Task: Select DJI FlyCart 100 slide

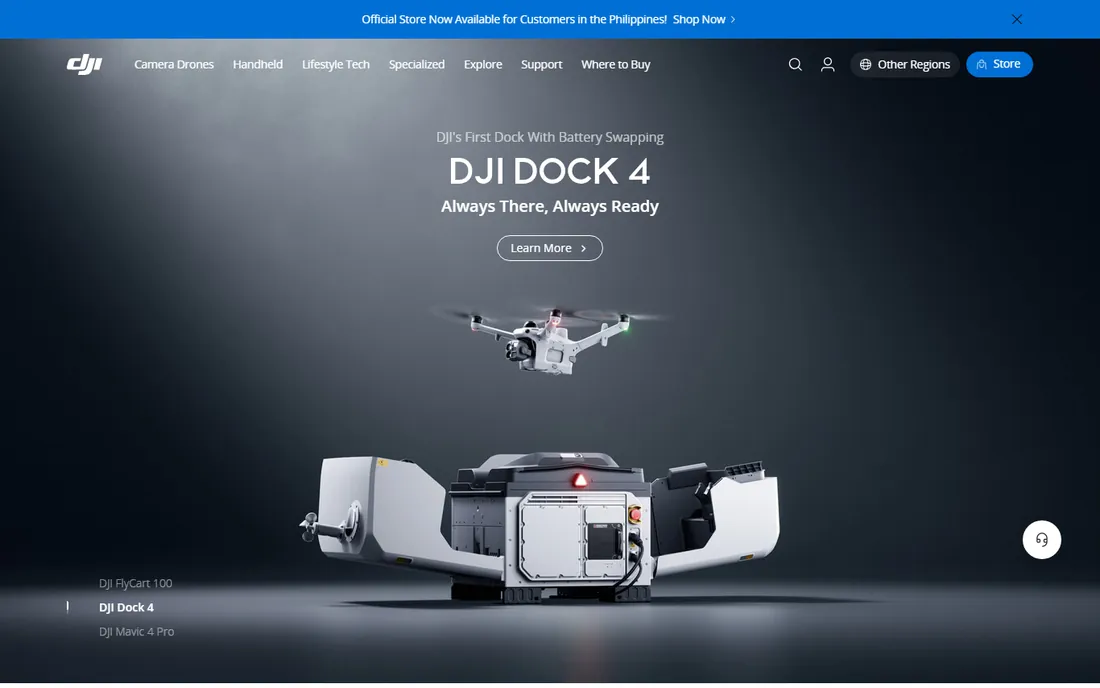Action: coord(135,584)
